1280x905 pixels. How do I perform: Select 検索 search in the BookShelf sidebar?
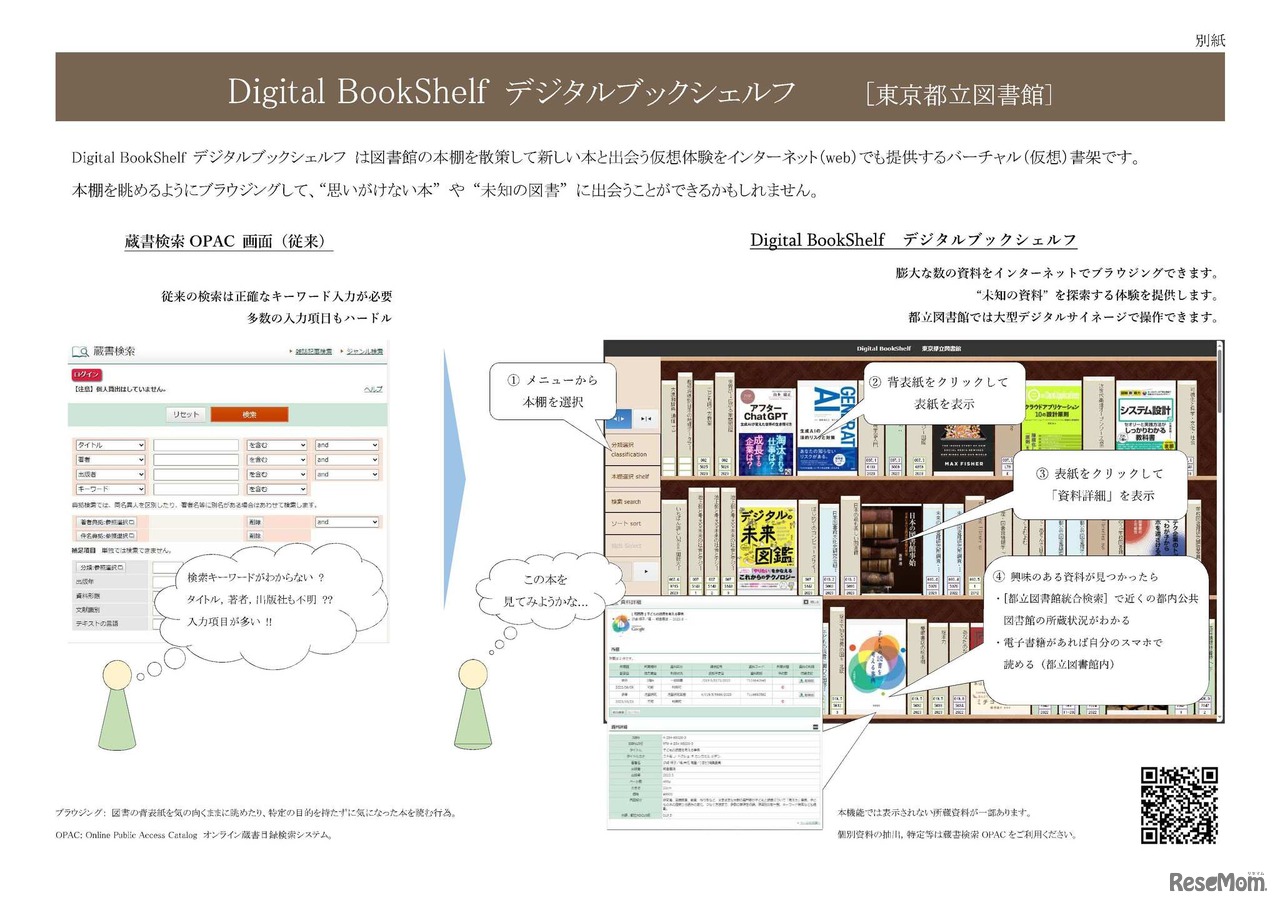631,501
